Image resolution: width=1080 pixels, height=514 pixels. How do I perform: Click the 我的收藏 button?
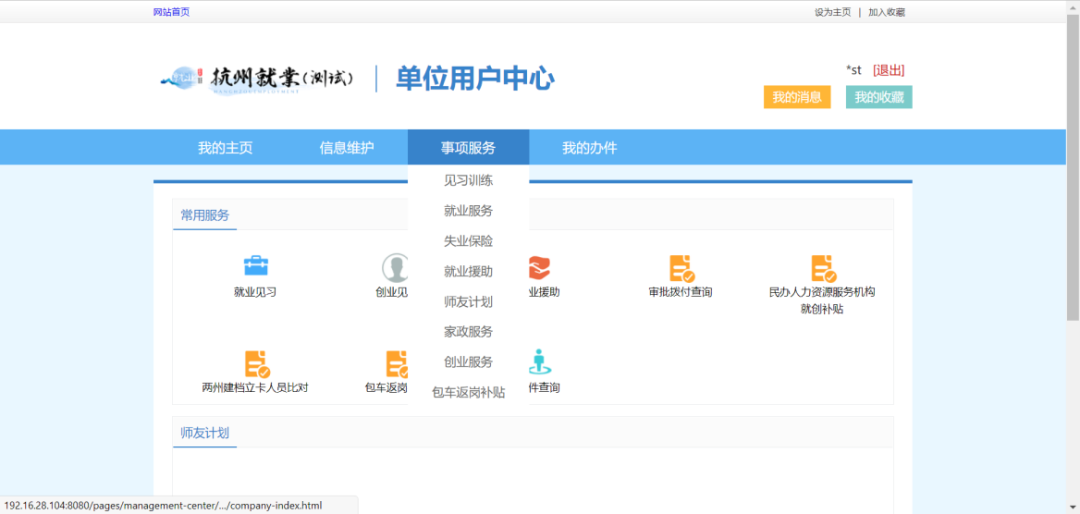coord(878,97)
